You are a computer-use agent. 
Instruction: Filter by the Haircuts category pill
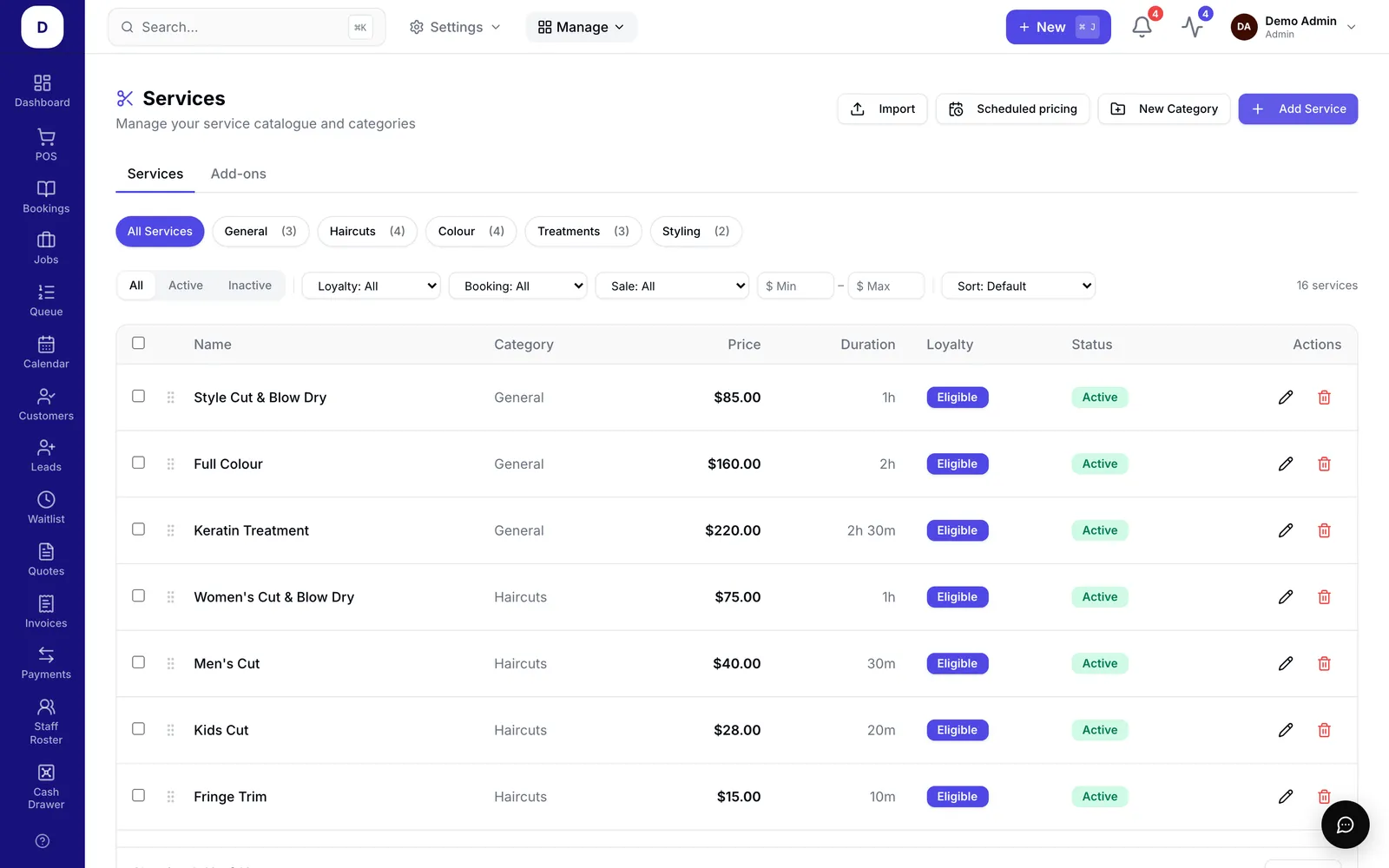tap(367, 231)
